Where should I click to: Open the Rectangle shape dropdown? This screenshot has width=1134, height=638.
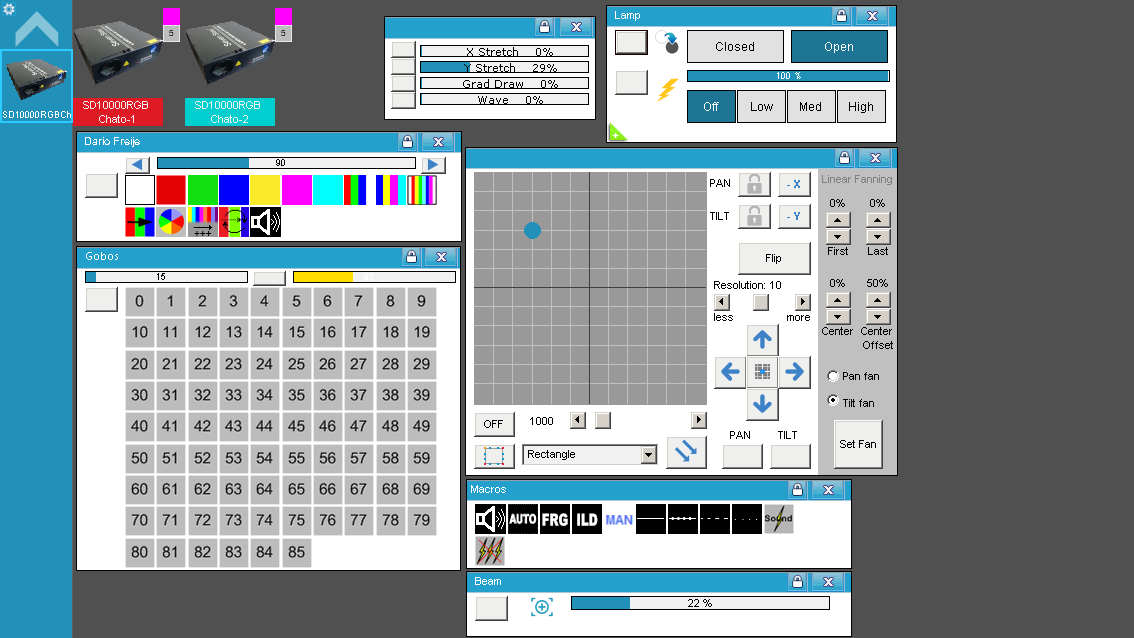pyautogui.click(x=649, y=455)
